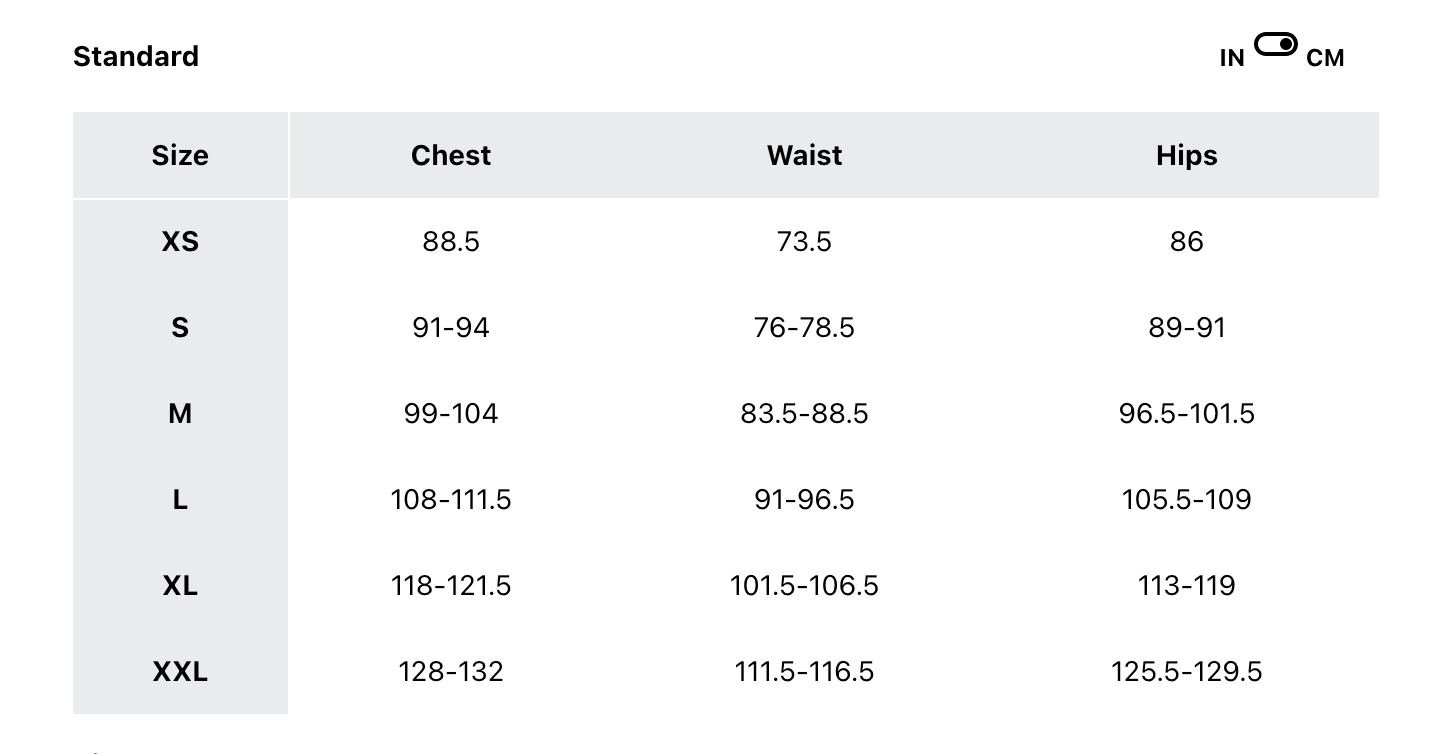Image resolution: width=1454 pixels, height=754 pixels.
Task: Select the Size column header
Action: [x=180, y=155]
